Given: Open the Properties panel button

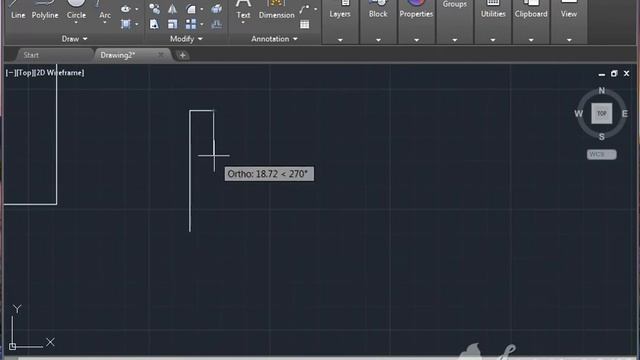Looking at the screenshot, I should [x=416, y=10].
